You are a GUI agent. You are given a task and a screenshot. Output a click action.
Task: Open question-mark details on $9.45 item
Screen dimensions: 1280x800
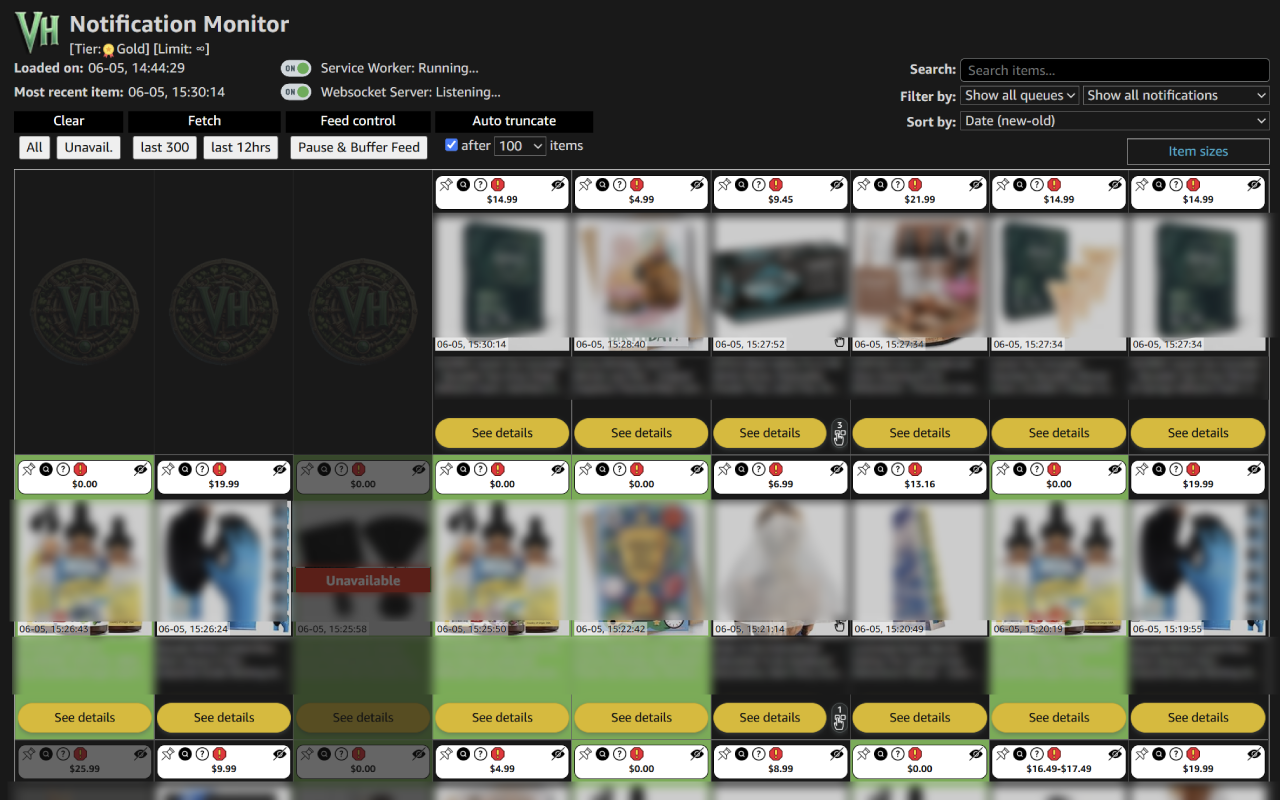coord(759,185)
